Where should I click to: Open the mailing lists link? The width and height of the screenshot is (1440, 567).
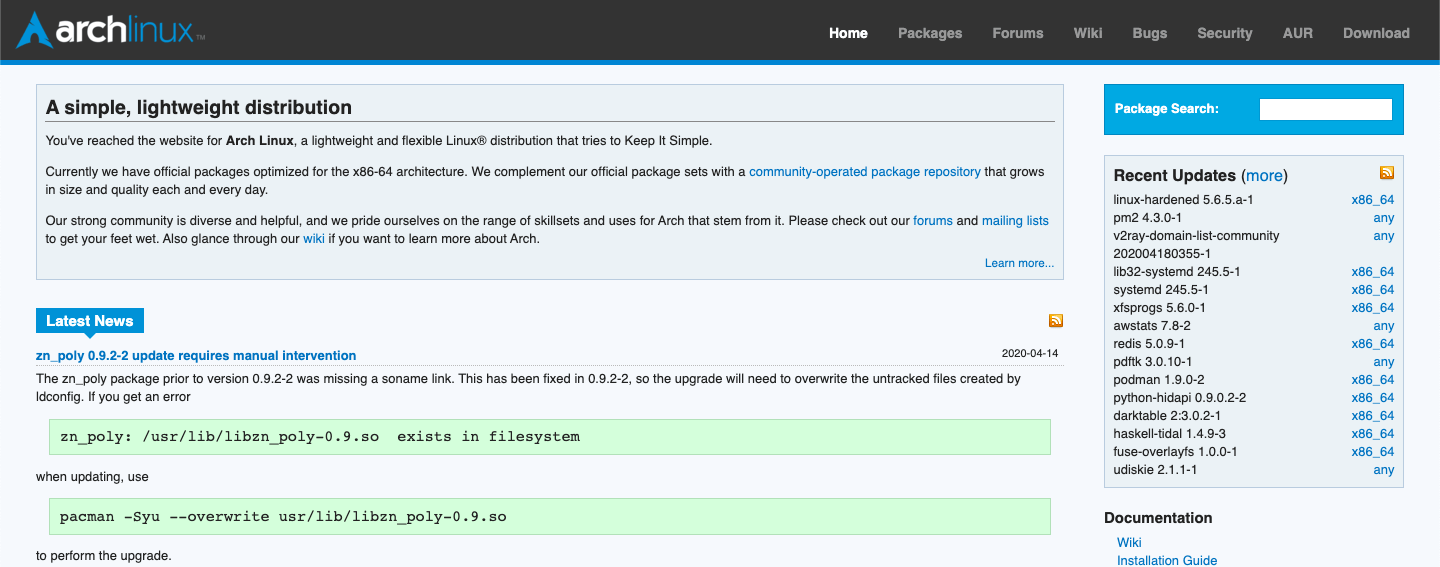(x=1015, y=221)
